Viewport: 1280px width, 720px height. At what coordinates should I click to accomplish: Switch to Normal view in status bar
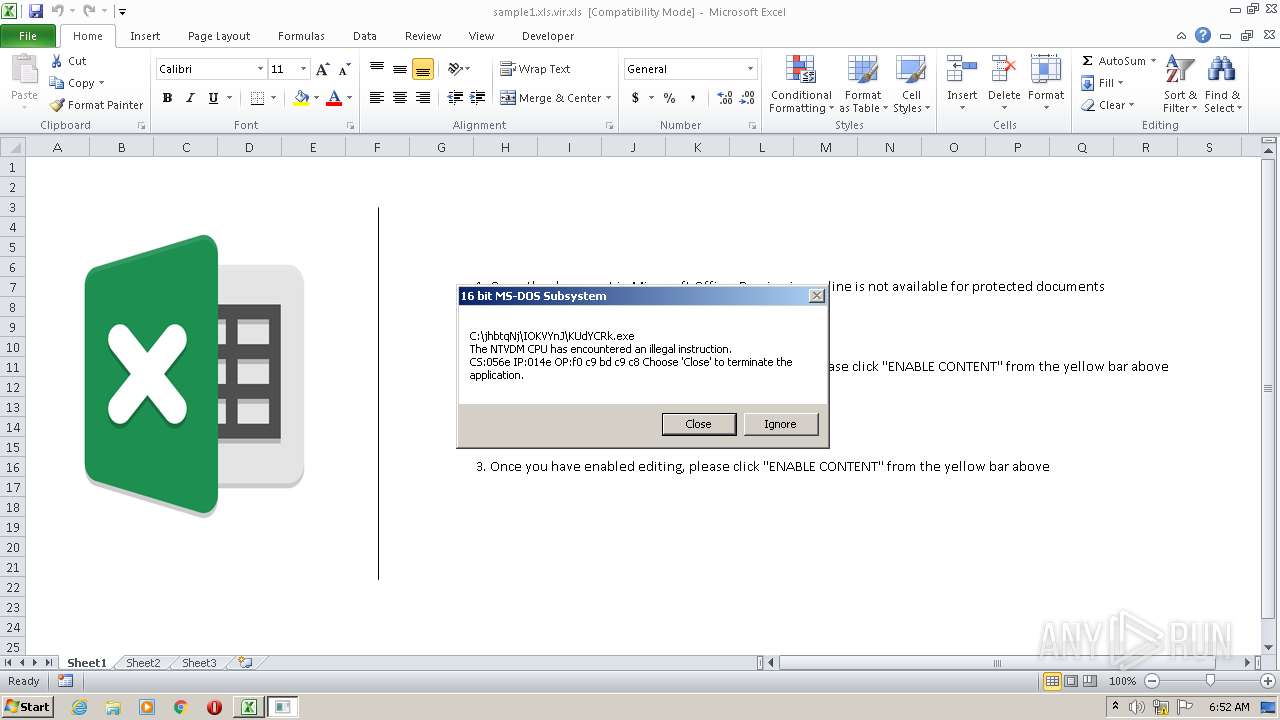coord(1052,681)
